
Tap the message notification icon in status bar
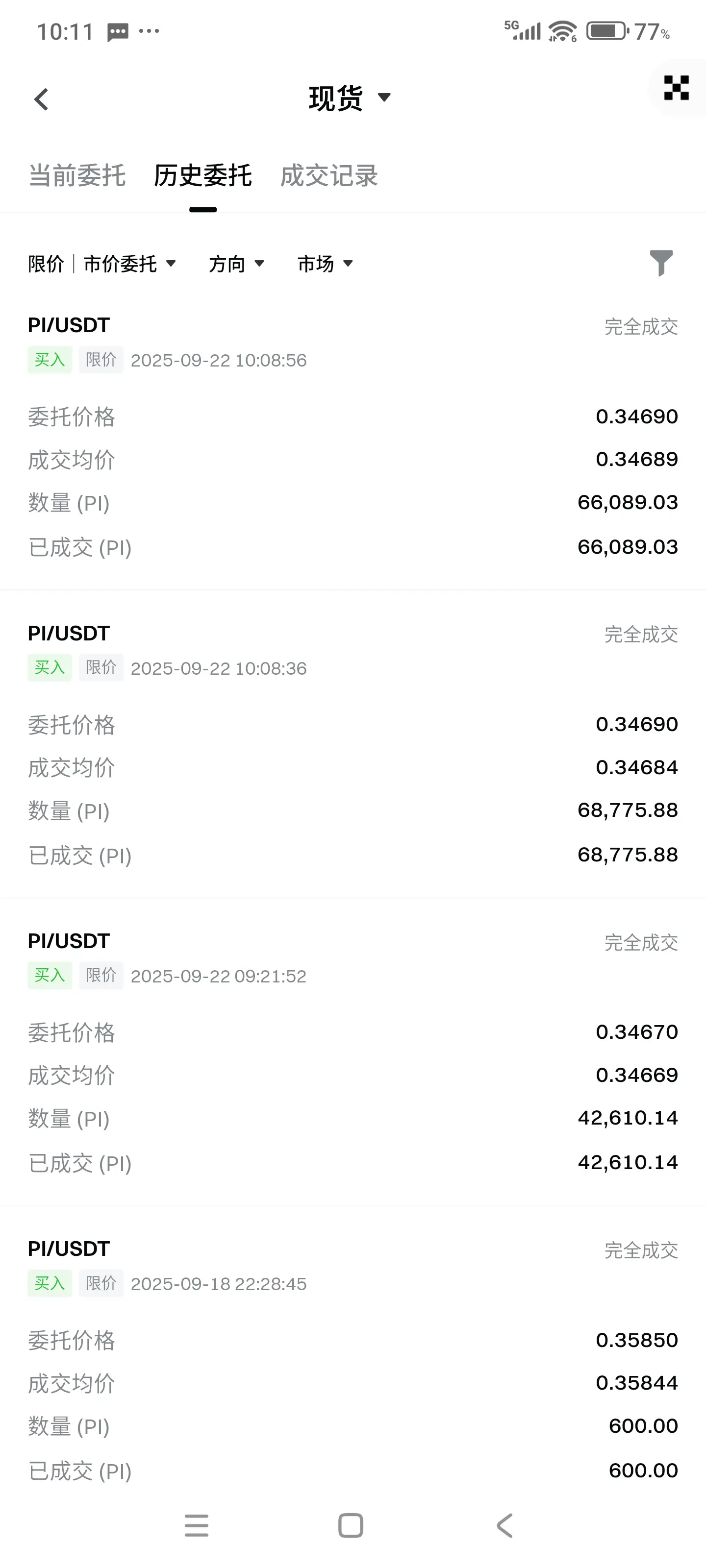(x=118, y=32)
